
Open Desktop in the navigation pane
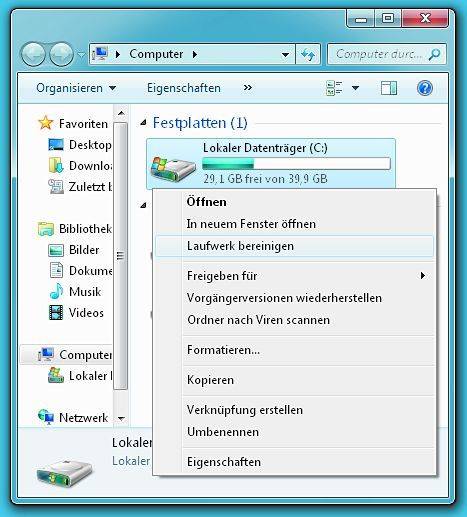pyautogui.click(x=90, y=145)
